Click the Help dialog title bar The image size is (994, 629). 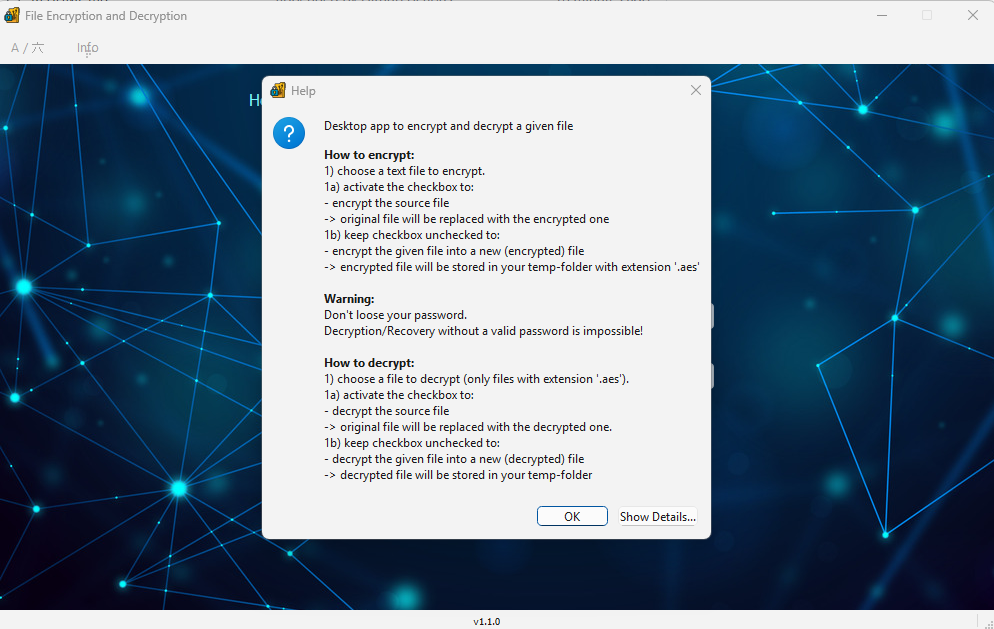[480, 90]
